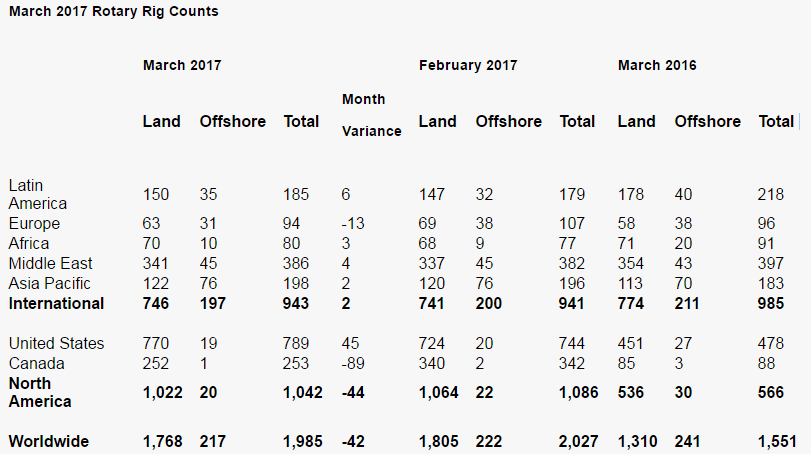The image size is (811, 454).
Task: Click the Europe row label
Action: tap(34, 223)
